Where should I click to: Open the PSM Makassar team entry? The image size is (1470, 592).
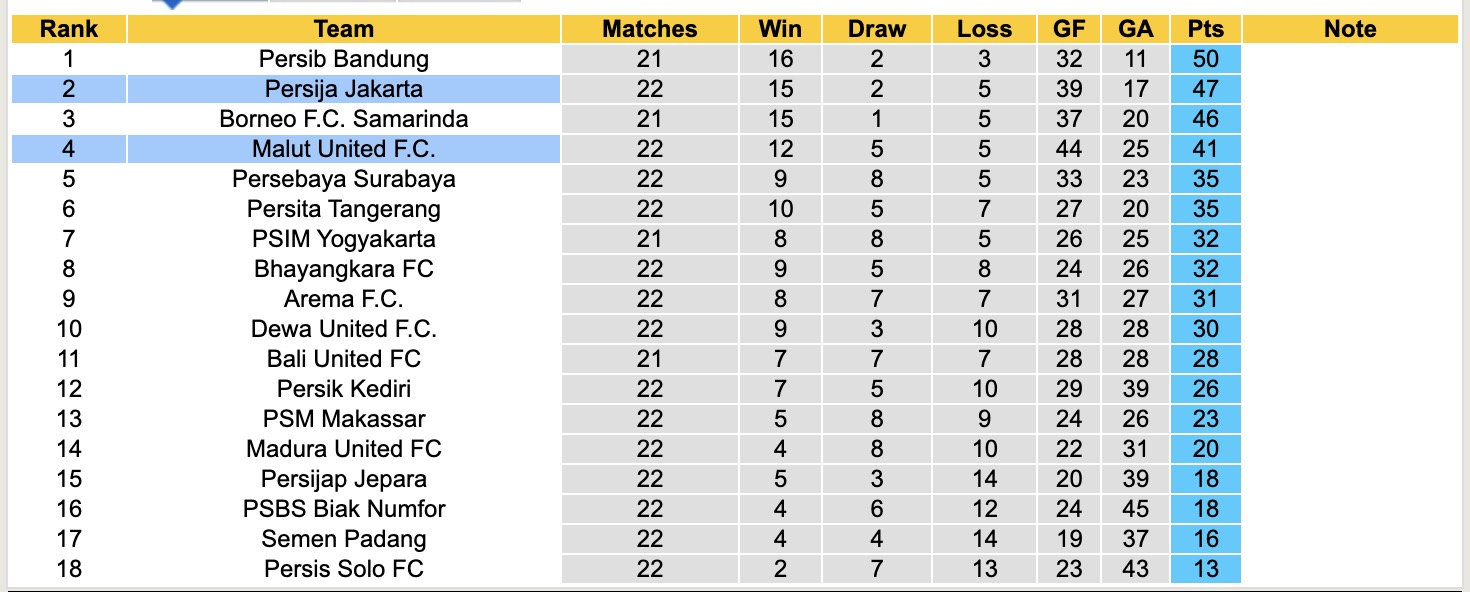(343, 419)
